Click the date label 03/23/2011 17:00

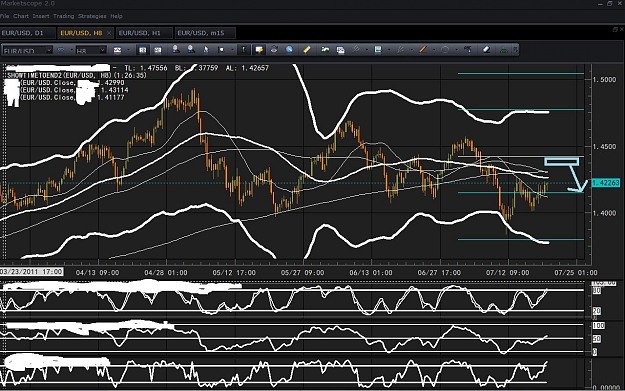(x=31, y=272)
